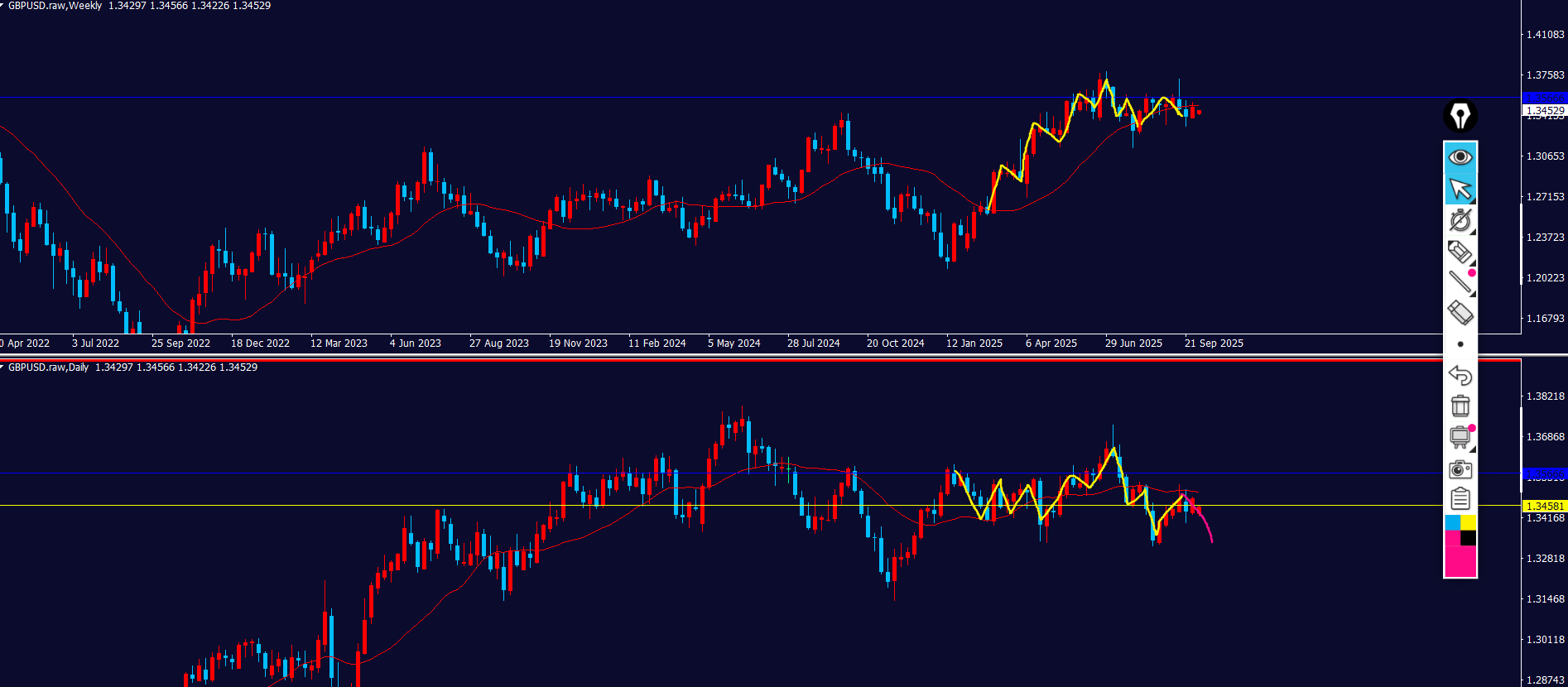Open the clipboard notes icon
The image size is (1568, 687).
click(1460, 499)
